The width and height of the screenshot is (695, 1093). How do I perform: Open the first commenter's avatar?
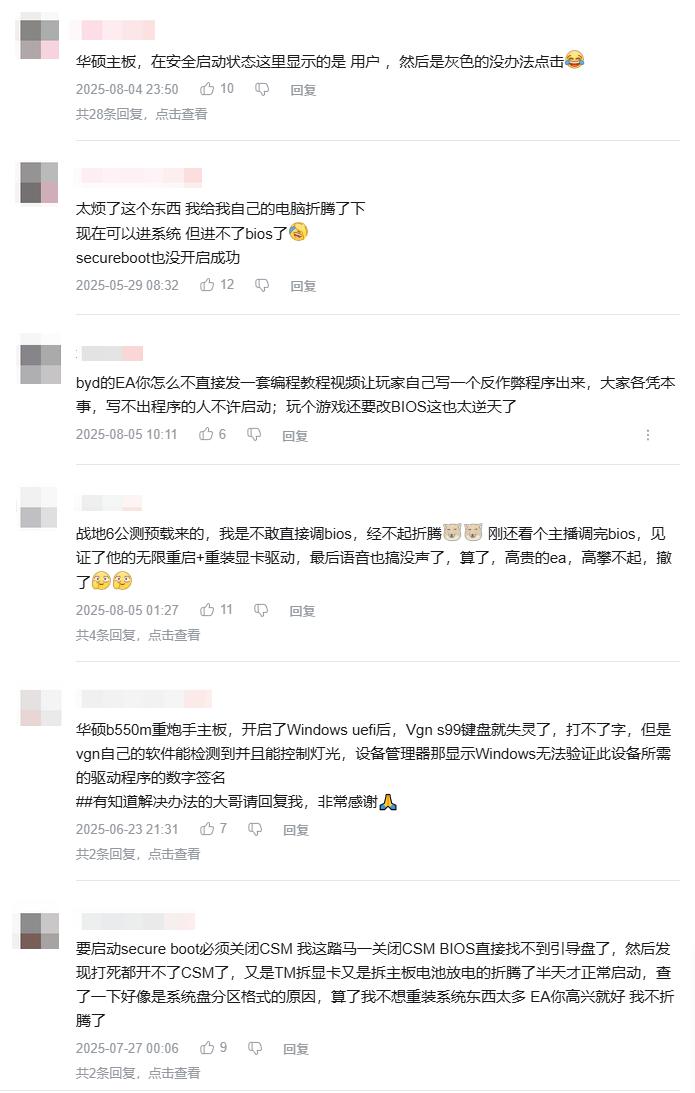[x=39, y=39]
